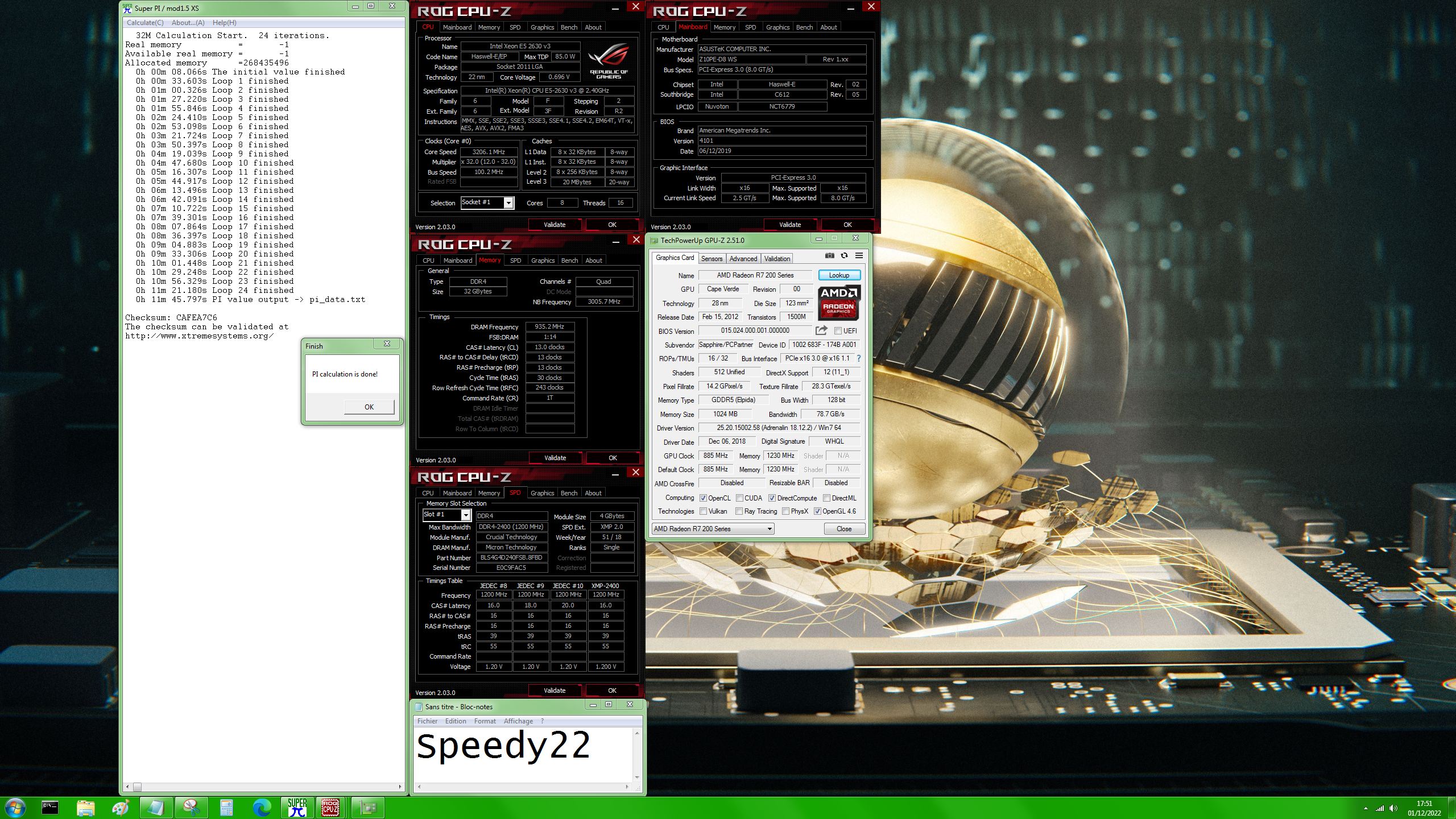Switch to ROG CPU-Z taskbar button
The width and height of the screenshot is (1456, 819).
click(x=331, y=808)
